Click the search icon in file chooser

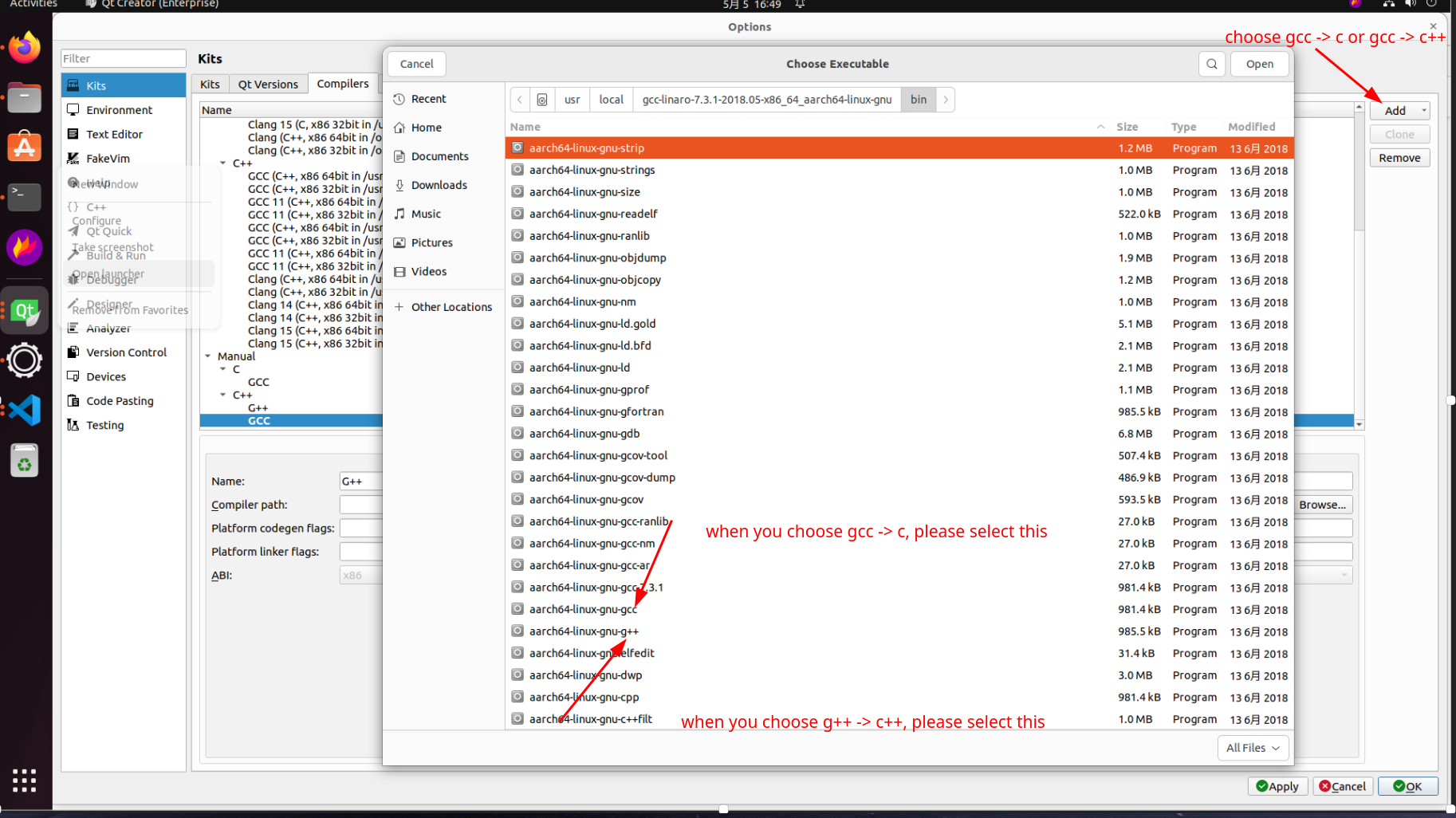(x=1211, y=64)
